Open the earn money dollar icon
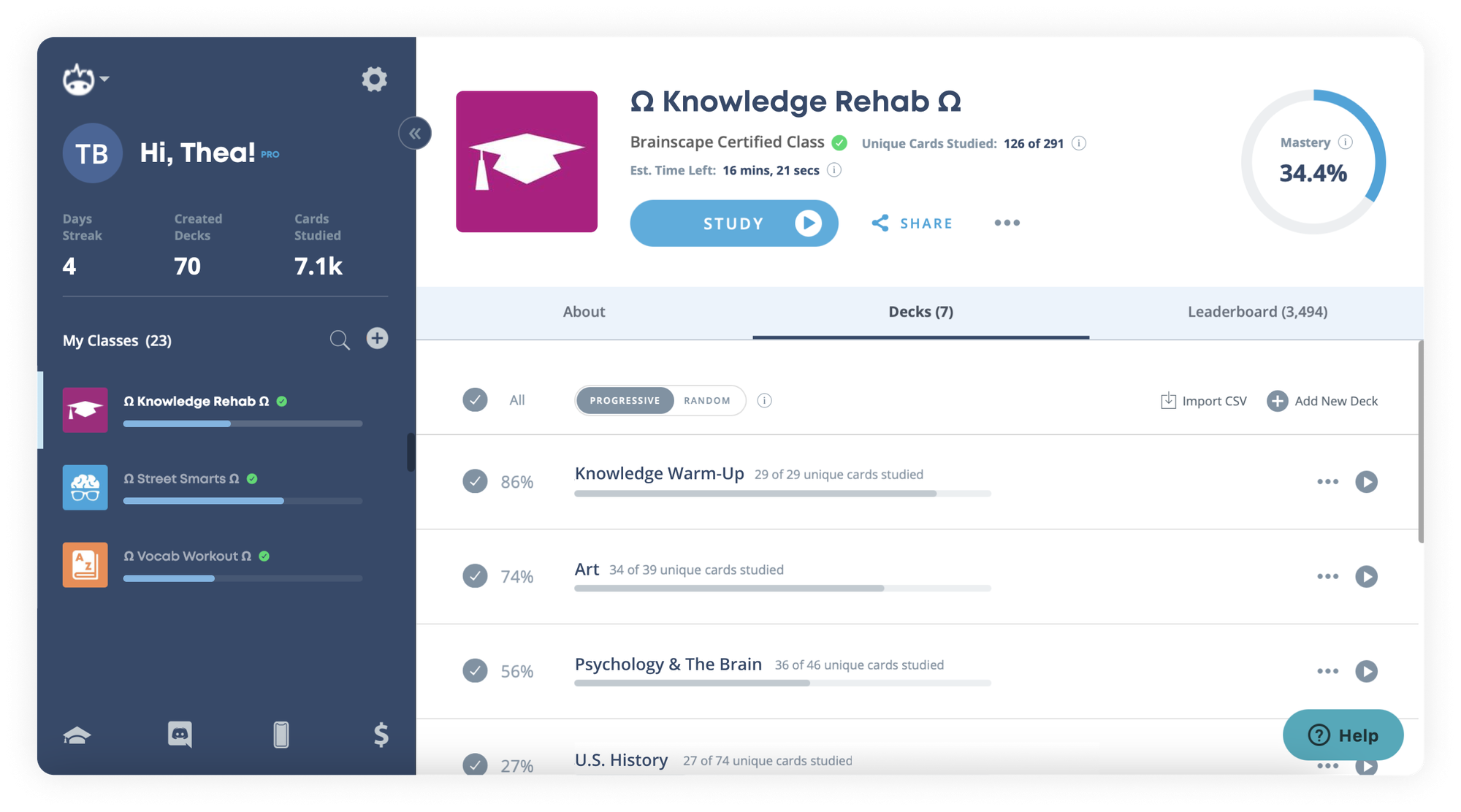Viewport: 1461px width, 812px height. pos(379,735)
